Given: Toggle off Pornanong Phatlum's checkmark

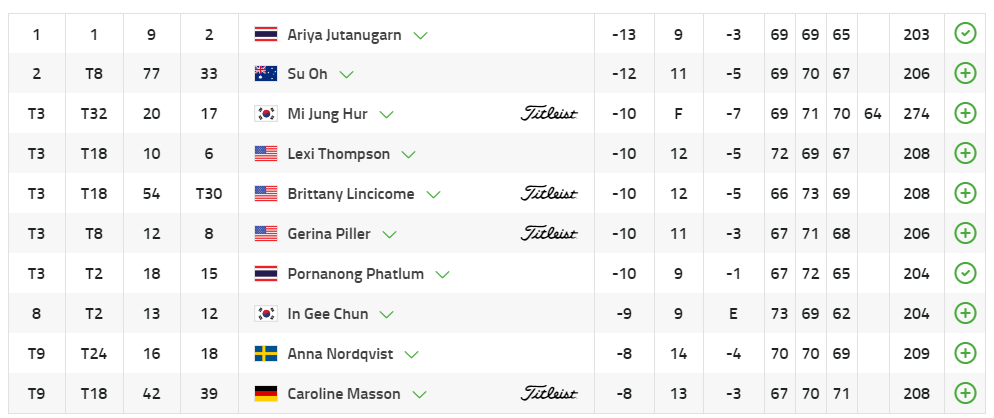Looking at the screenshot, I should (965, 274).
